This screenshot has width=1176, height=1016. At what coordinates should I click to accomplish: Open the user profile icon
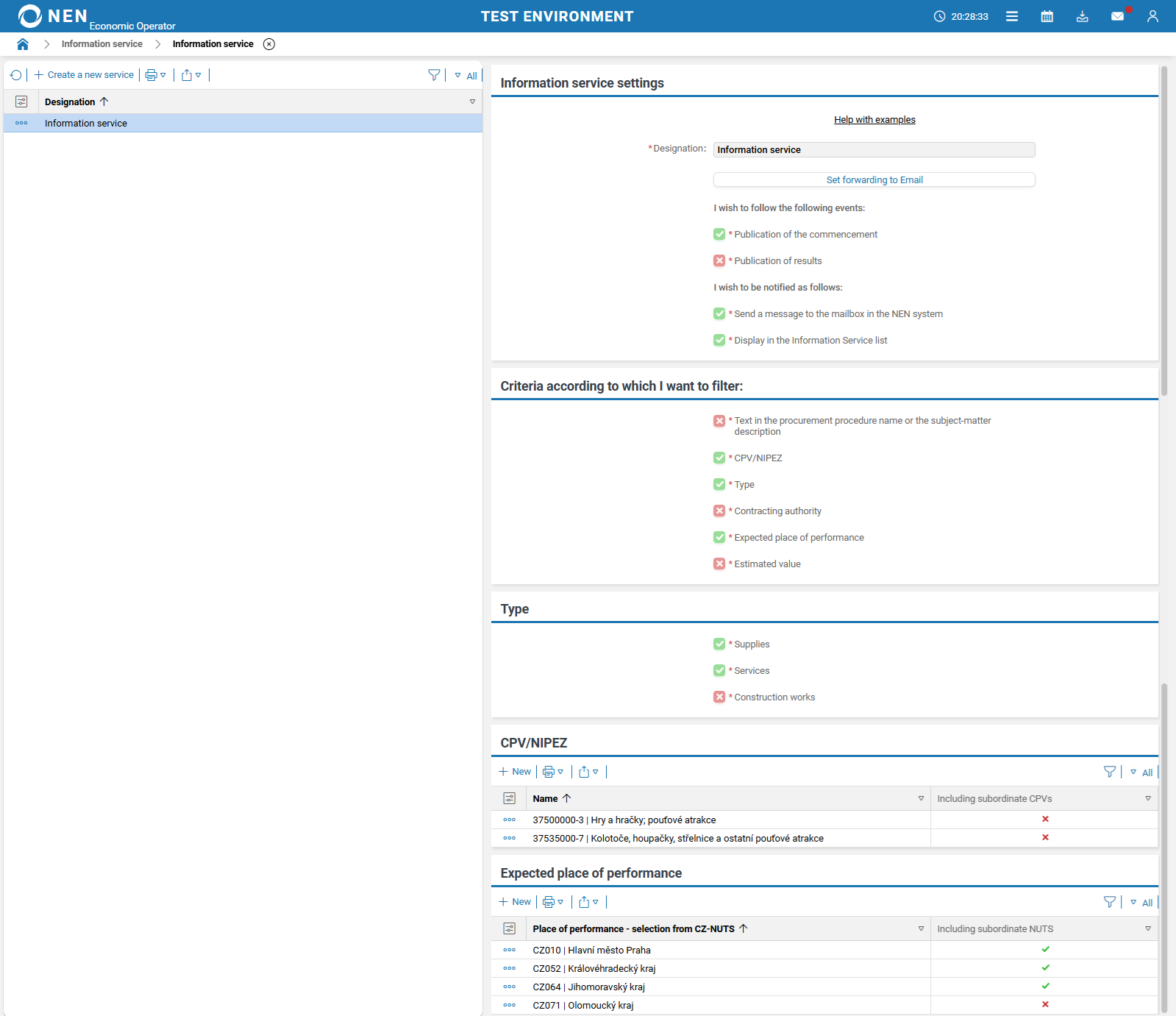pyautogui.click(x=1152, y=16)
